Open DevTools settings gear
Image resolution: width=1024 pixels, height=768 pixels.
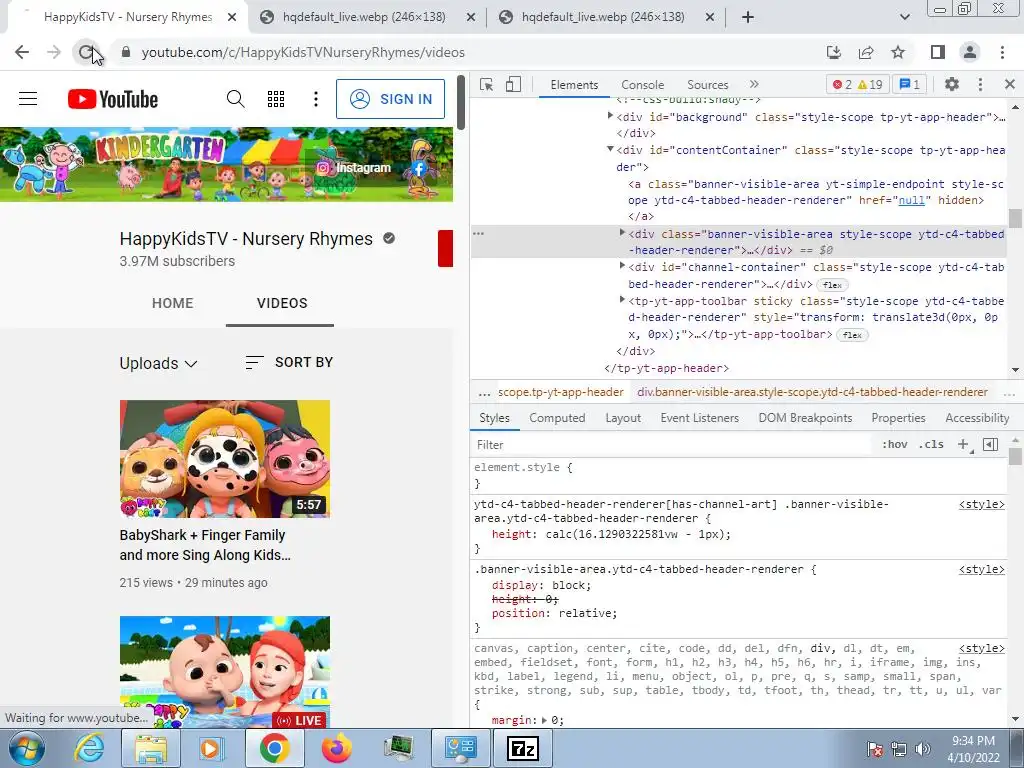pos(952,84)
